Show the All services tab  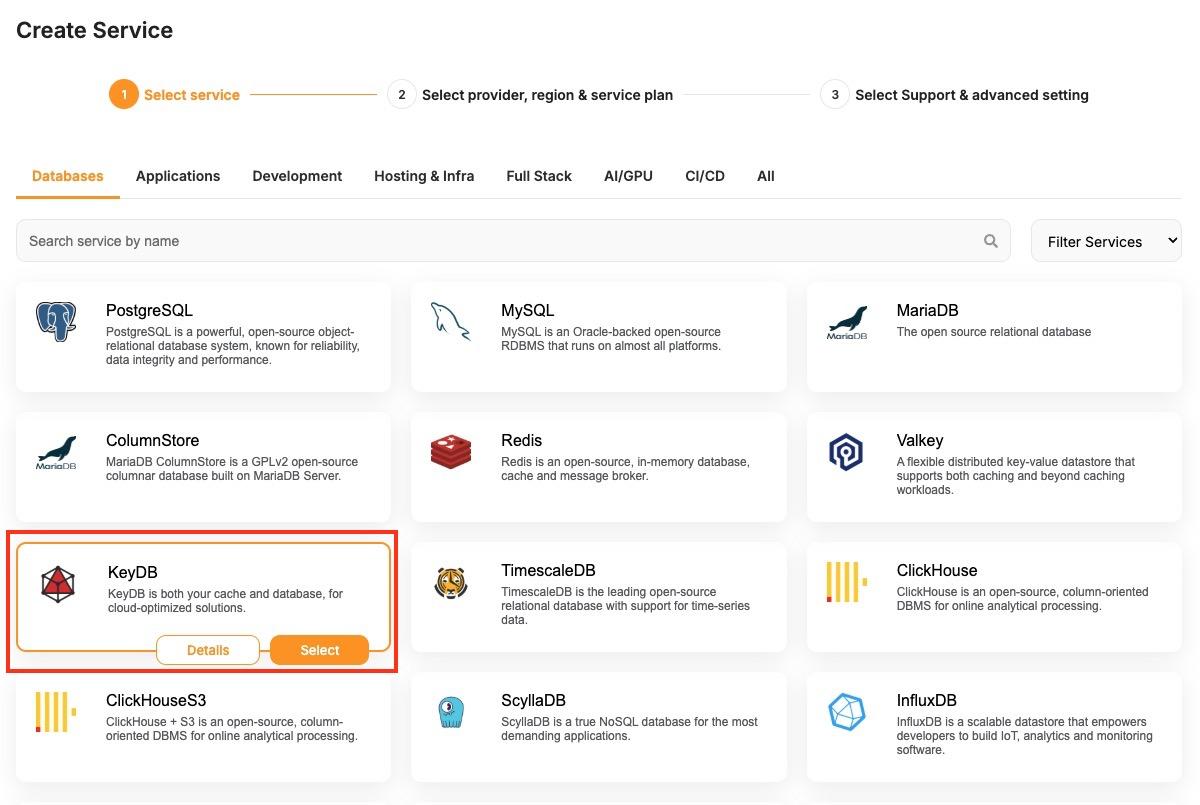766,176
